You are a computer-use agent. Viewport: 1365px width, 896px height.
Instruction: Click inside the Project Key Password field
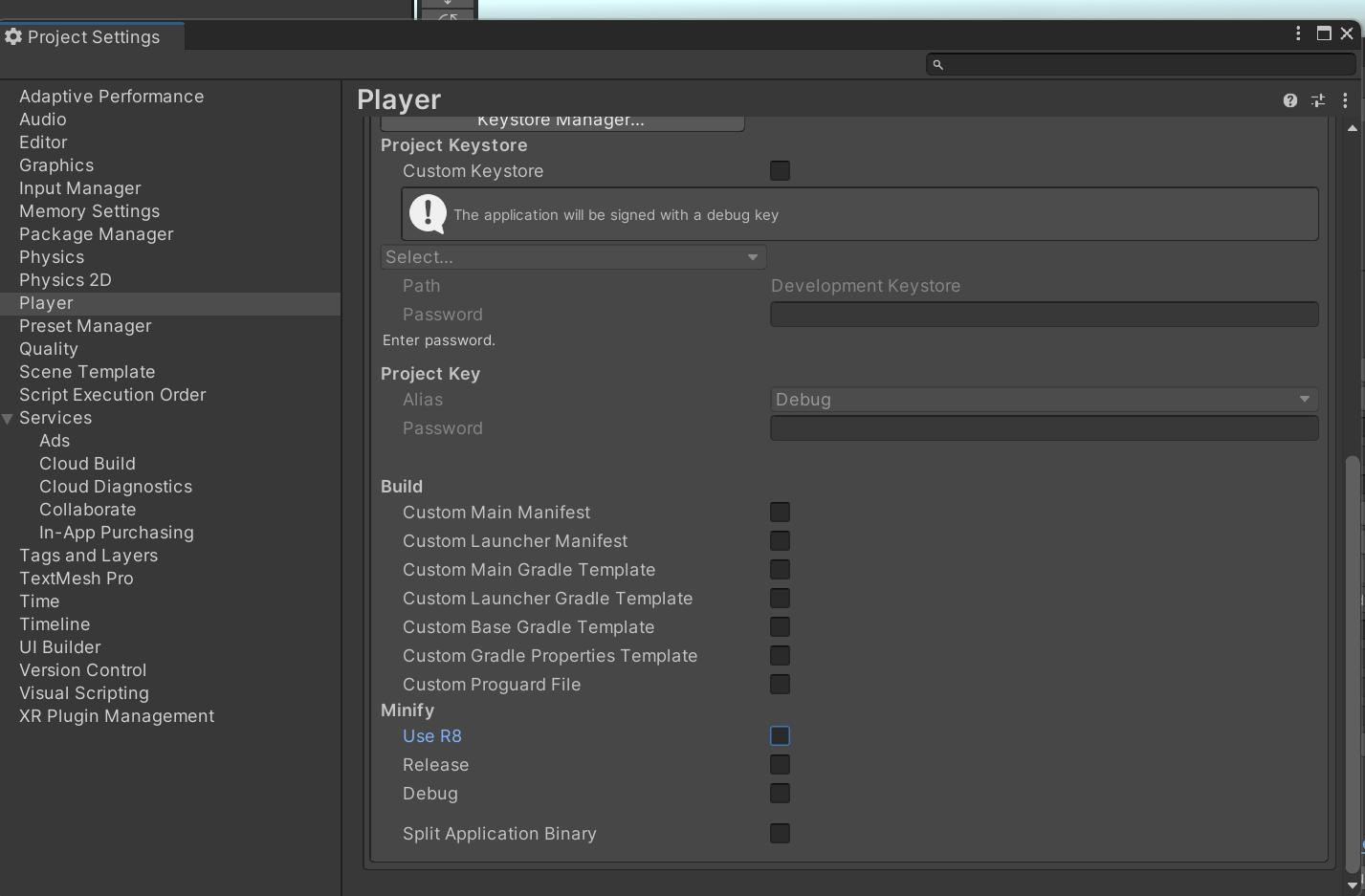pos(1043,427)
